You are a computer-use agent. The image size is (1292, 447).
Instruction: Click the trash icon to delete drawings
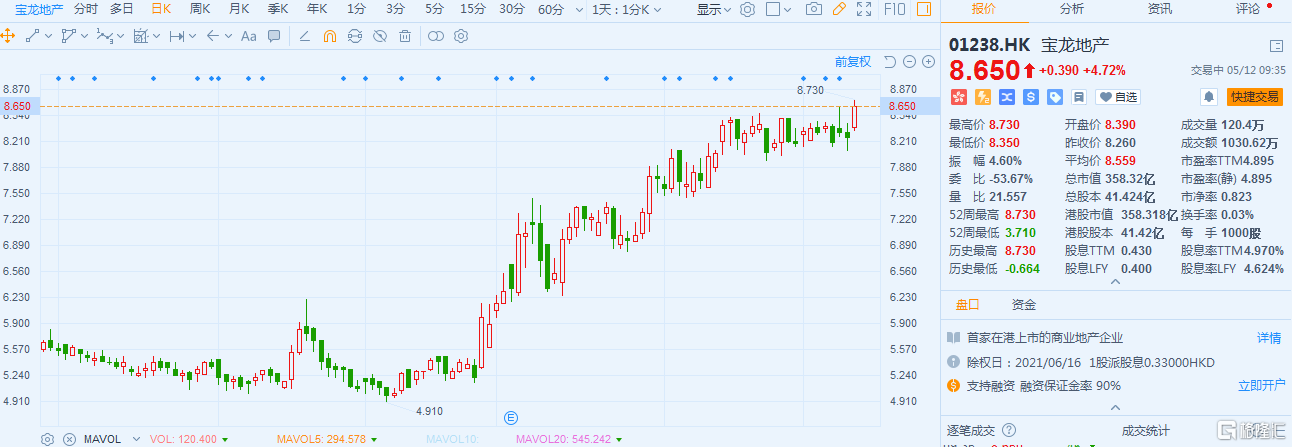404,36
